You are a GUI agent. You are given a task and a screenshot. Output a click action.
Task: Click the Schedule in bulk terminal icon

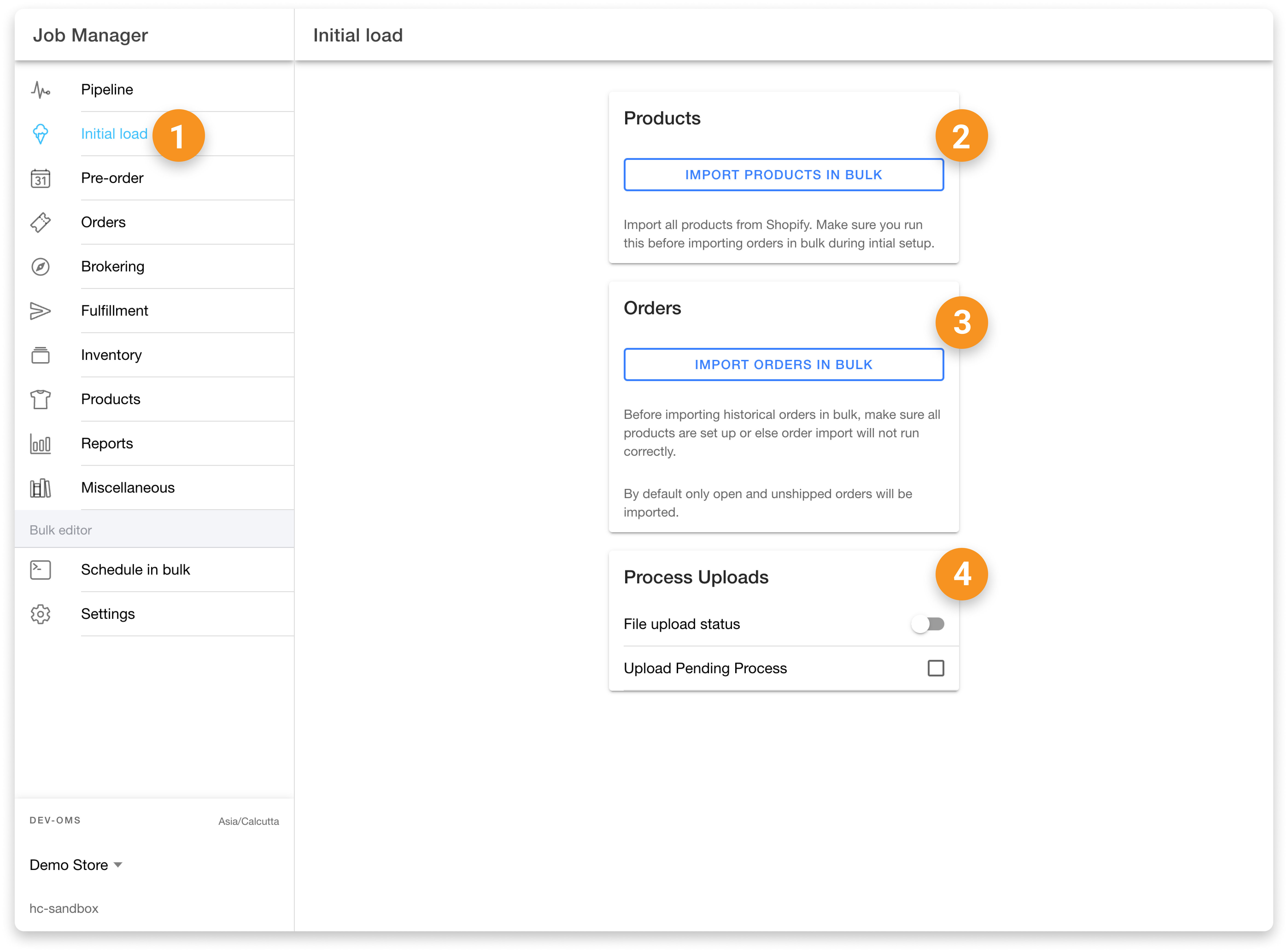[x=40, y=570]
